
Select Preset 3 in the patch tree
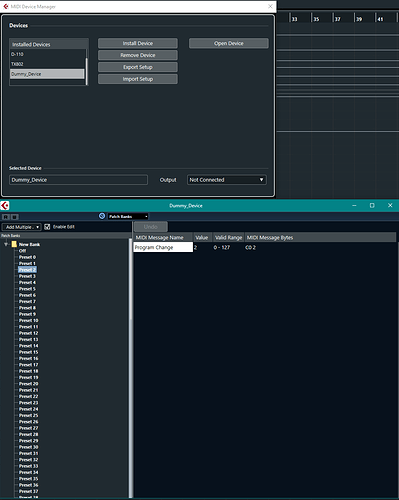(27, 276)
